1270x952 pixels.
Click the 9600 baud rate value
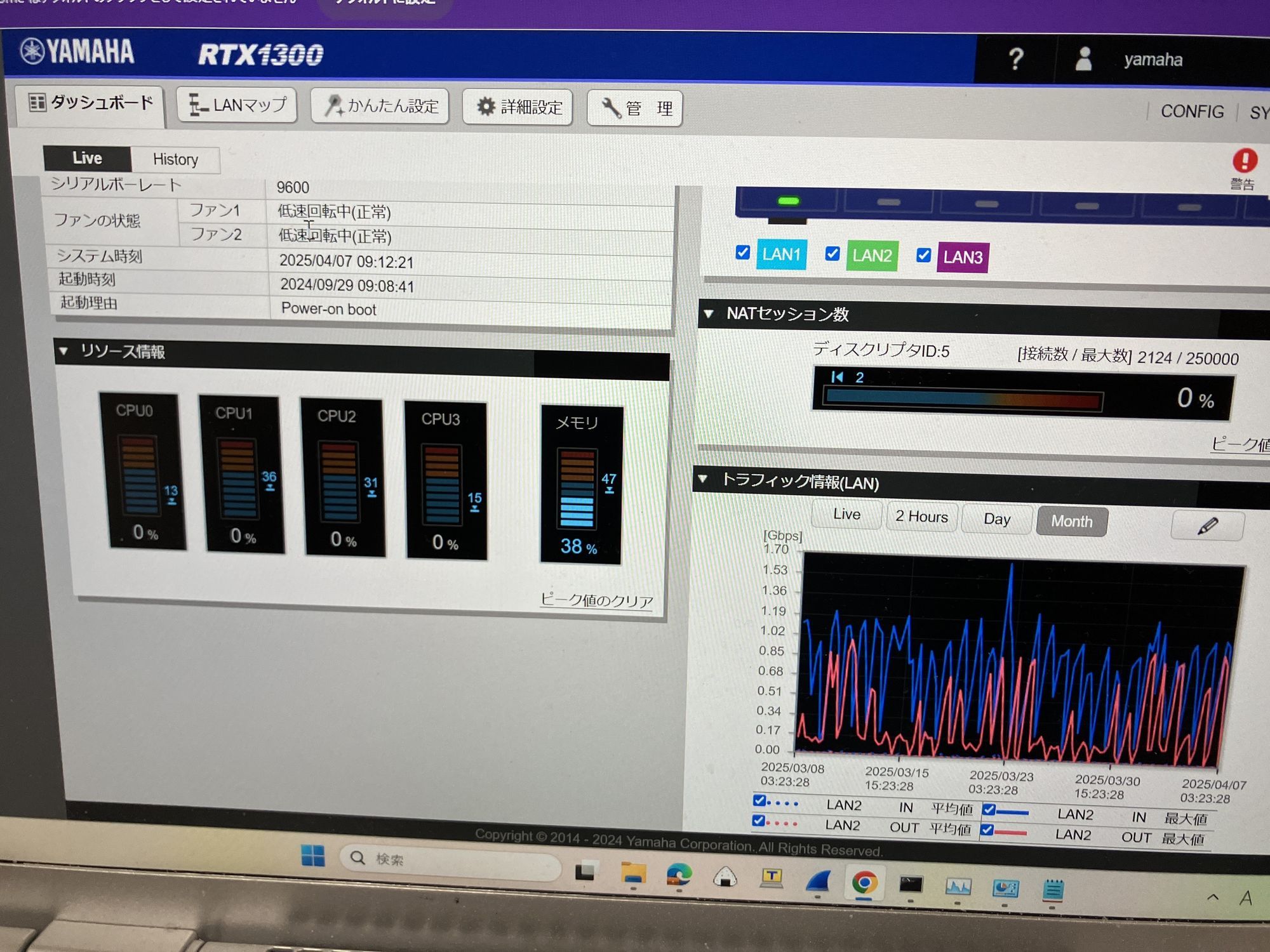click(x=293, y=187)
